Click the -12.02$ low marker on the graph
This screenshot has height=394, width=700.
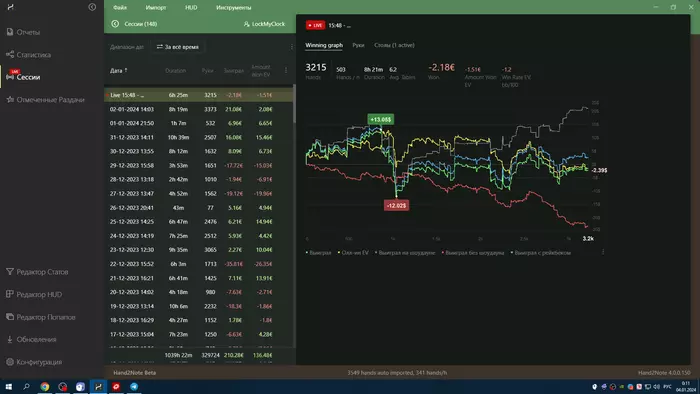click(x=396, y=206)
